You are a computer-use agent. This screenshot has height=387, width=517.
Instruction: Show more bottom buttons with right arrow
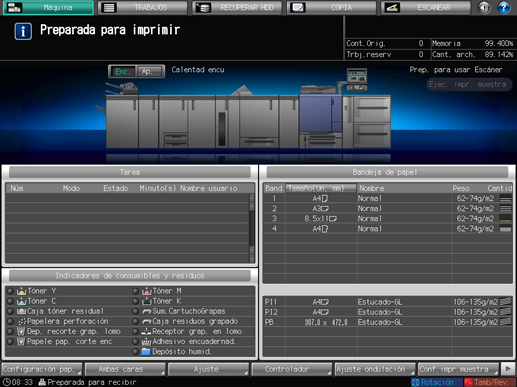click(x=508, y=369)
